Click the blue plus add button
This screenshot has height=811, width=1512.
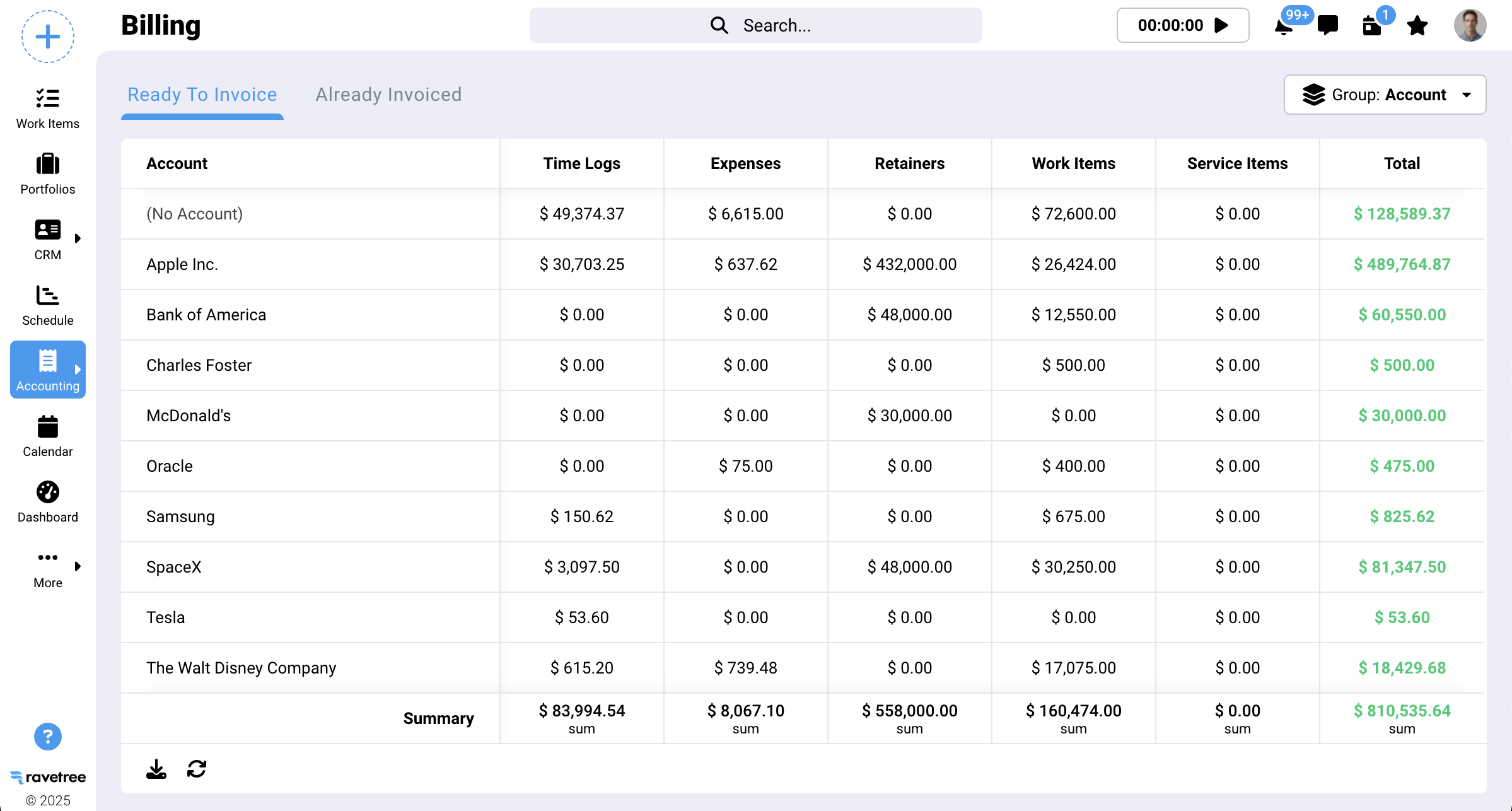pyautogui.click(x=48, y=37)
